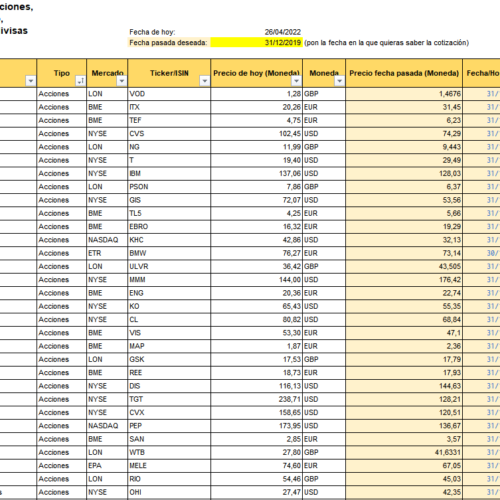The image size is (500, 500).
Task: Select ticker cell CVX
Action: tap(169, 413)
